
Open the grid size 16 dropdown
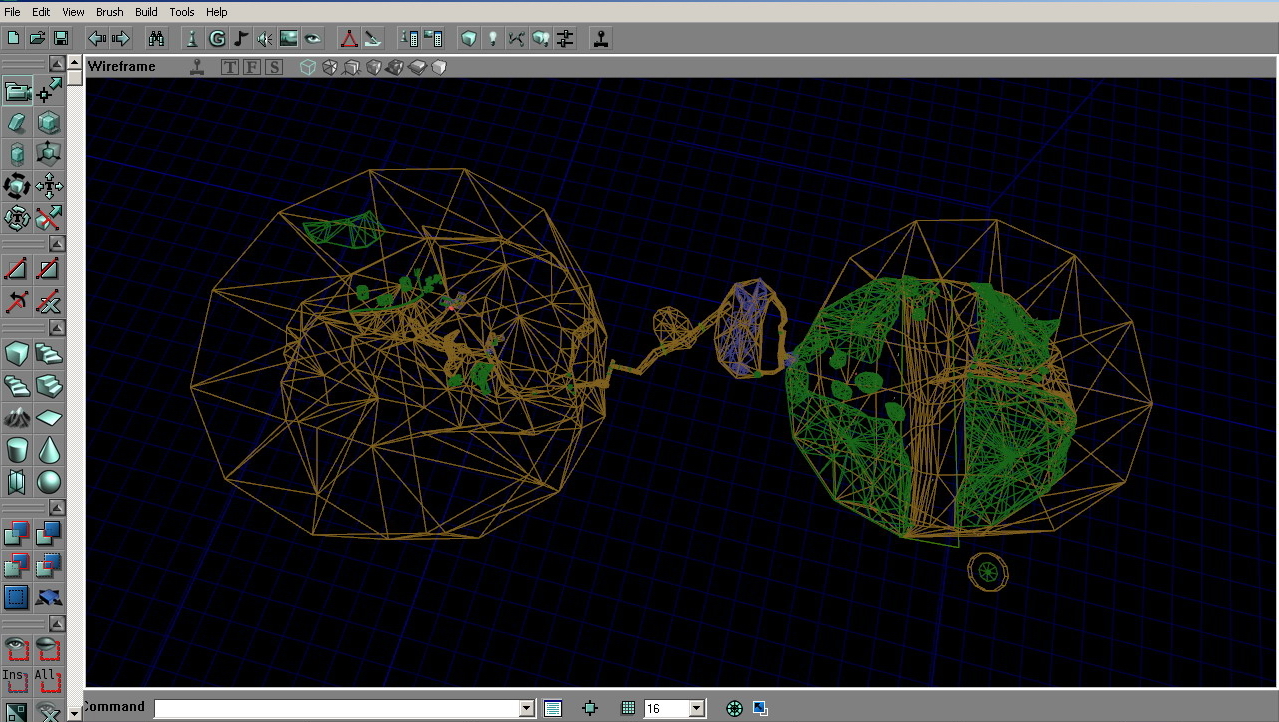pos(697,709)
